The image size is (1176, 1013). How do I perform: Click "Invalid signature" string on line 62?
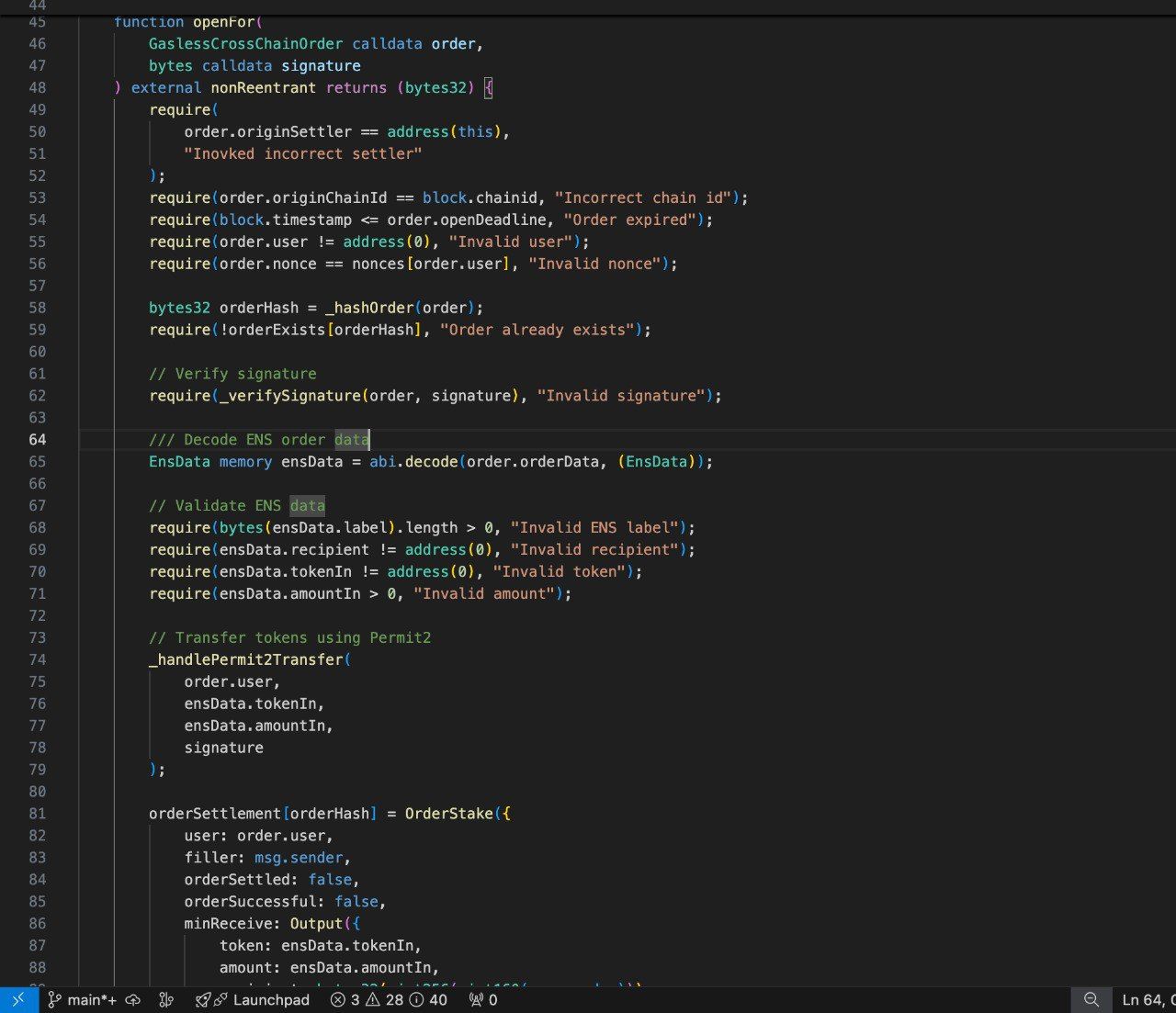[621, 396]
